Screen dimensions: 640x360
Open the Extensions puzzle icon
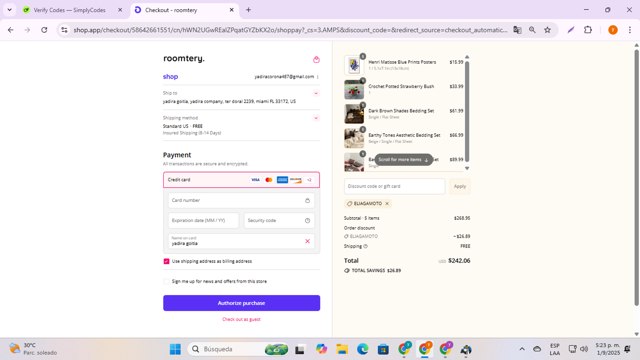[588, 30]
